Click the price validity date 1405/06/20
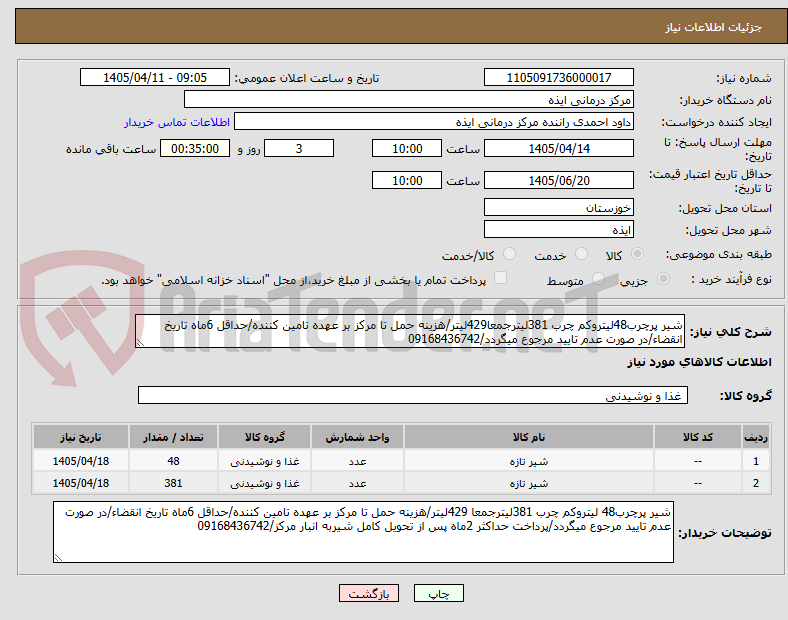Screen dimensions: 788x620 pyautogui.click(x=559, y=180)
